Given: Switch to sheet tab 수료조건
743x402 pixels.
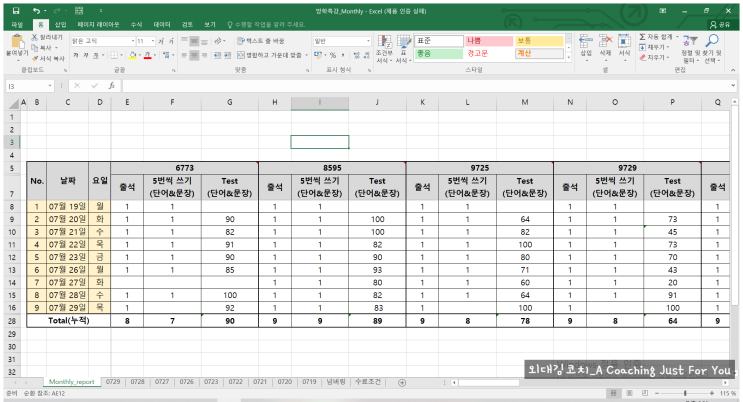Looking at the screenshot, I should [x=368, y=382].
